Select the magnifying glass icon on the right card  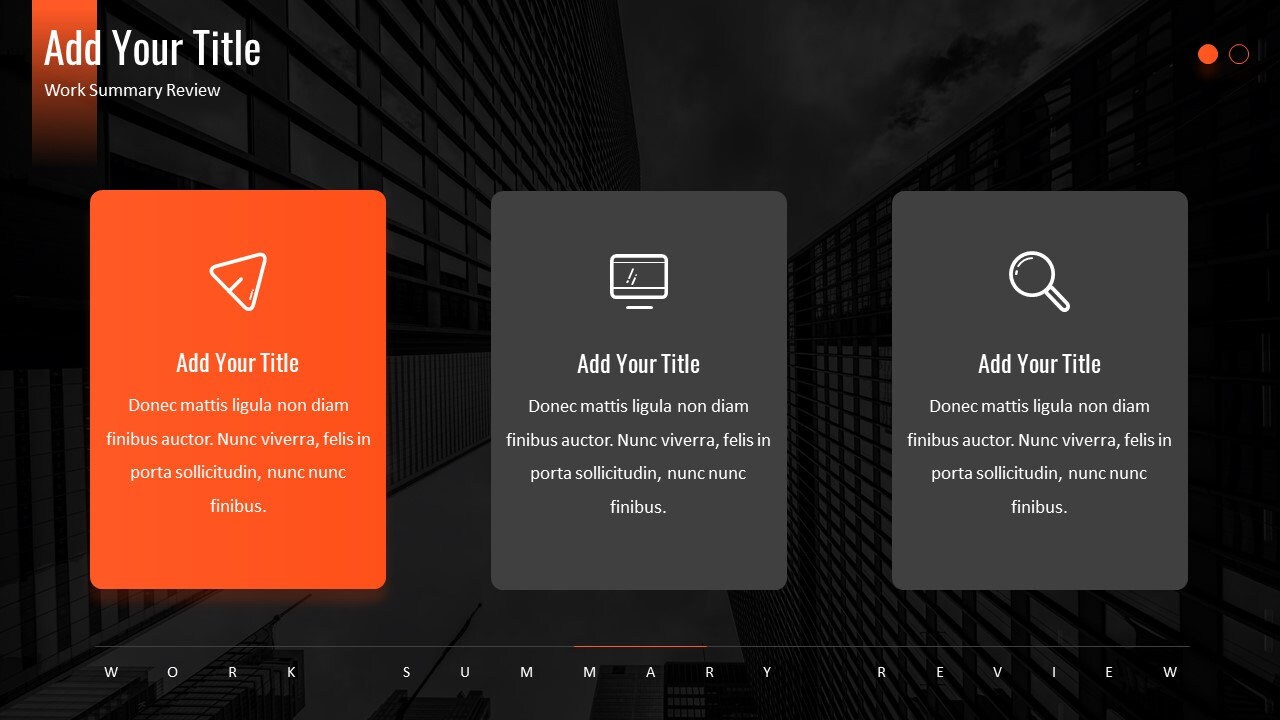(1039, 279)
